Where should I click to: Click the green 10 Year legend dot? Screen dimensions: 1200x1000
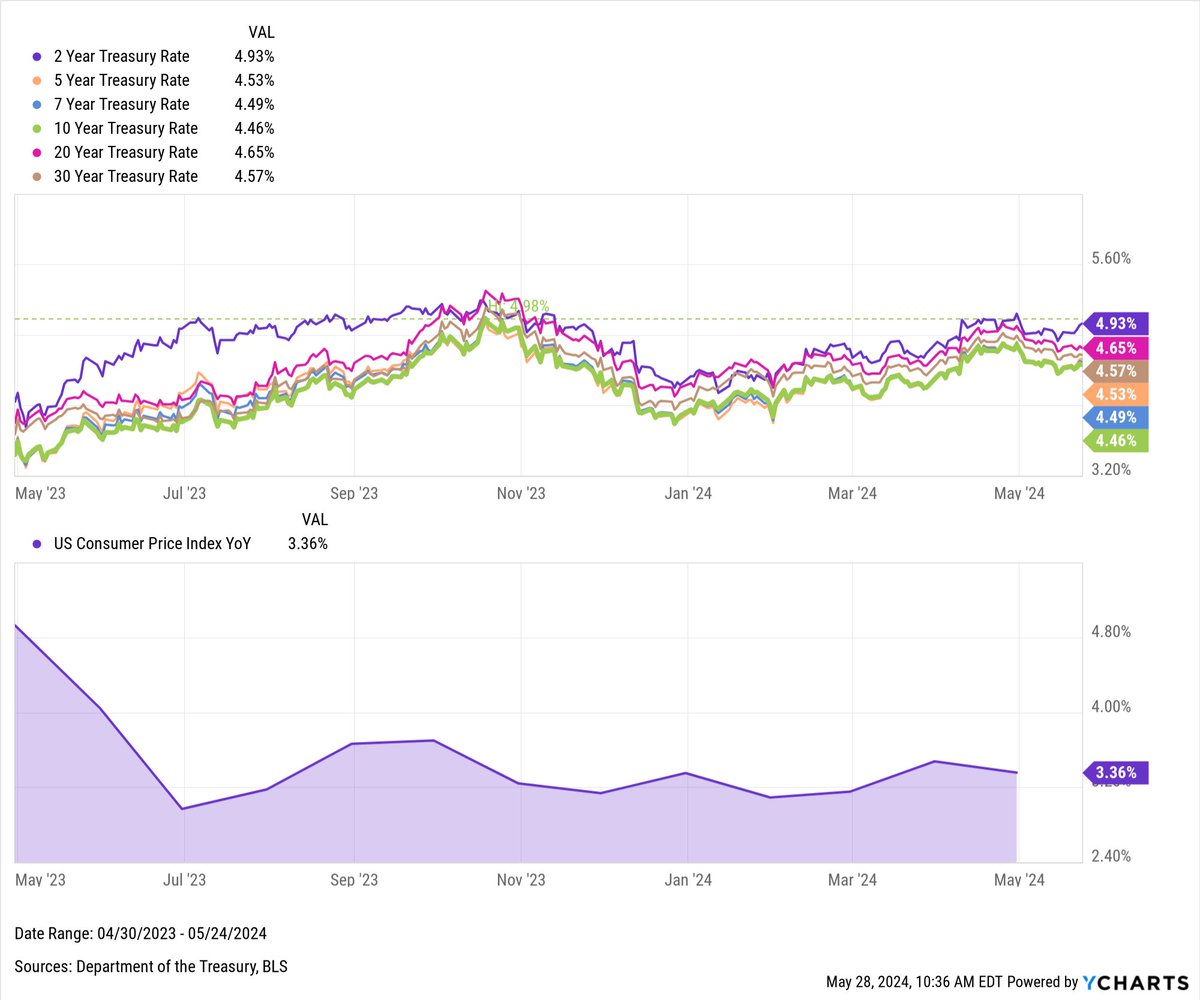(37, 129)
